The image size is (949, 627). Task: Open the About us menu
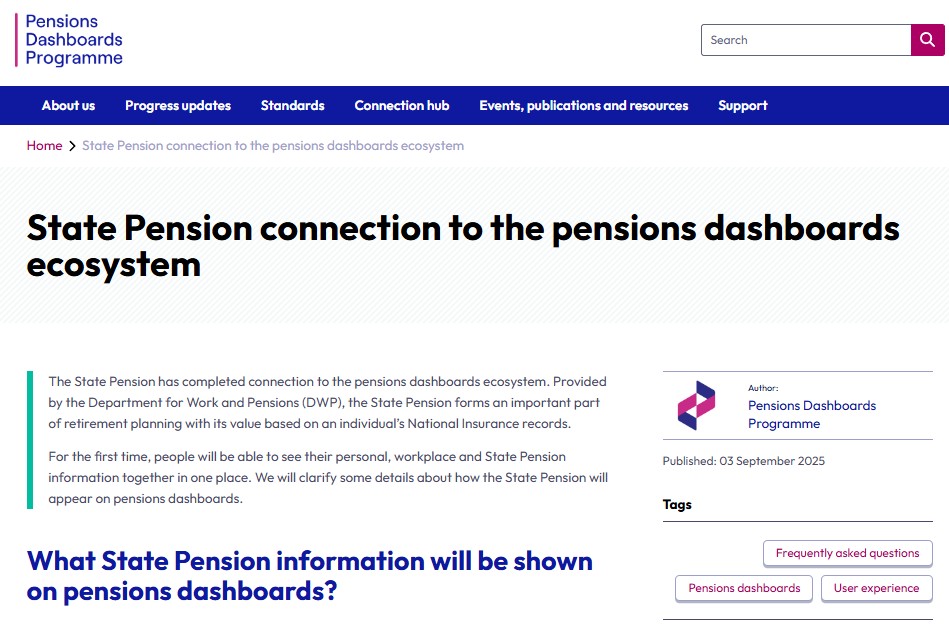coord(68,105)
